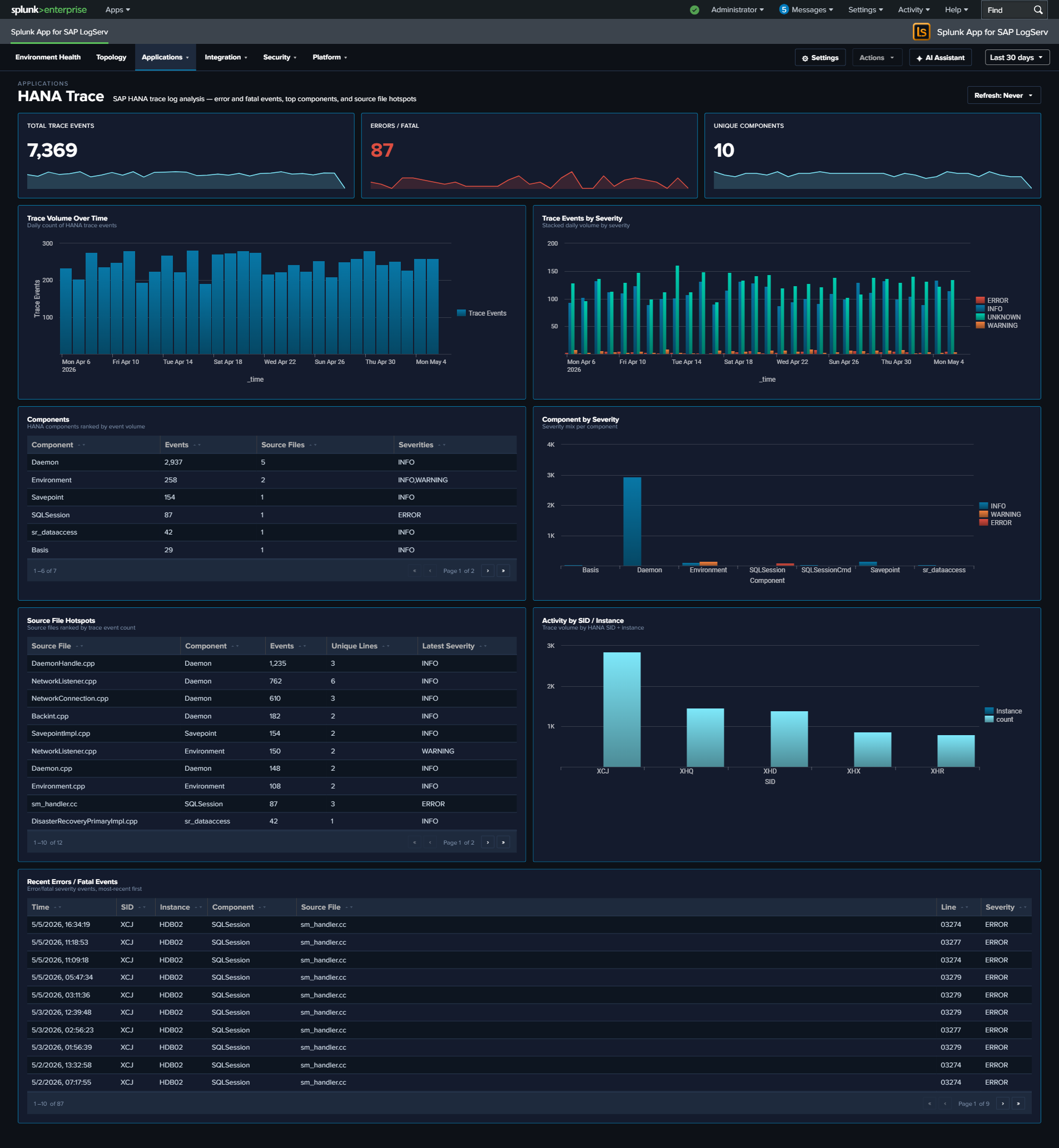Click the green health status check icon
This screenshot has height=1148, width=1059.
point(694,10)
